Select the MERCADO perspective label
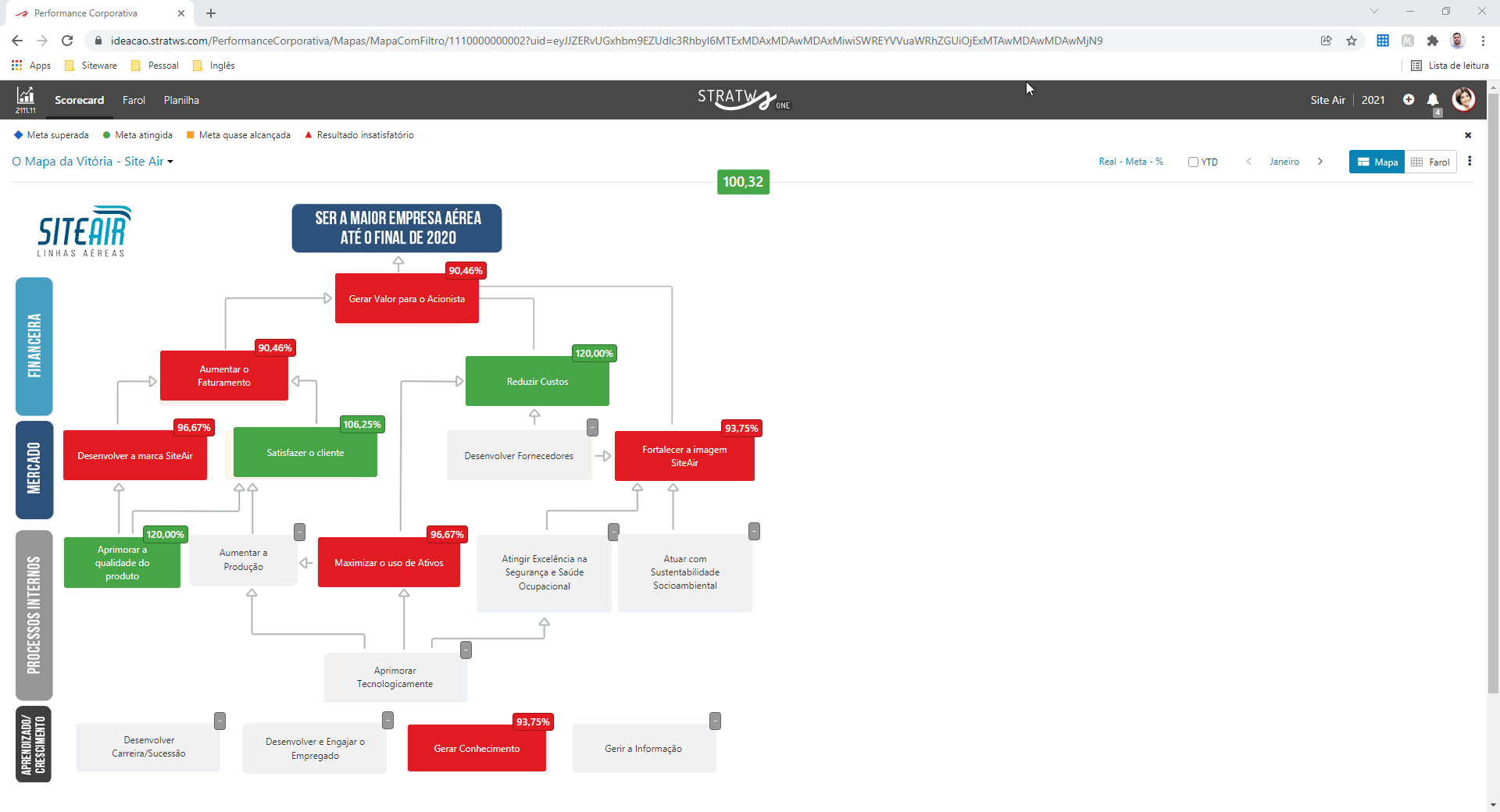 pyautogui.click(x=34, y=469)
